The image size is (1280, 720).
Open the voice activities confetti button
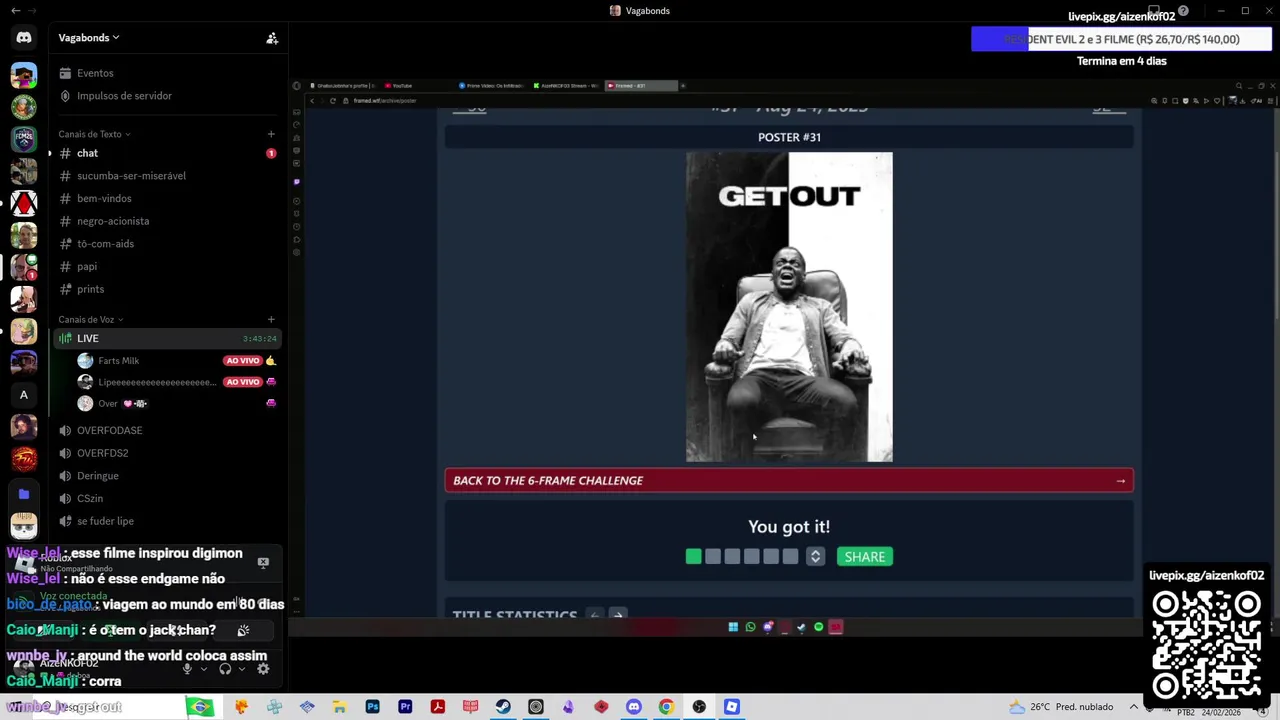tap(243, 630)
